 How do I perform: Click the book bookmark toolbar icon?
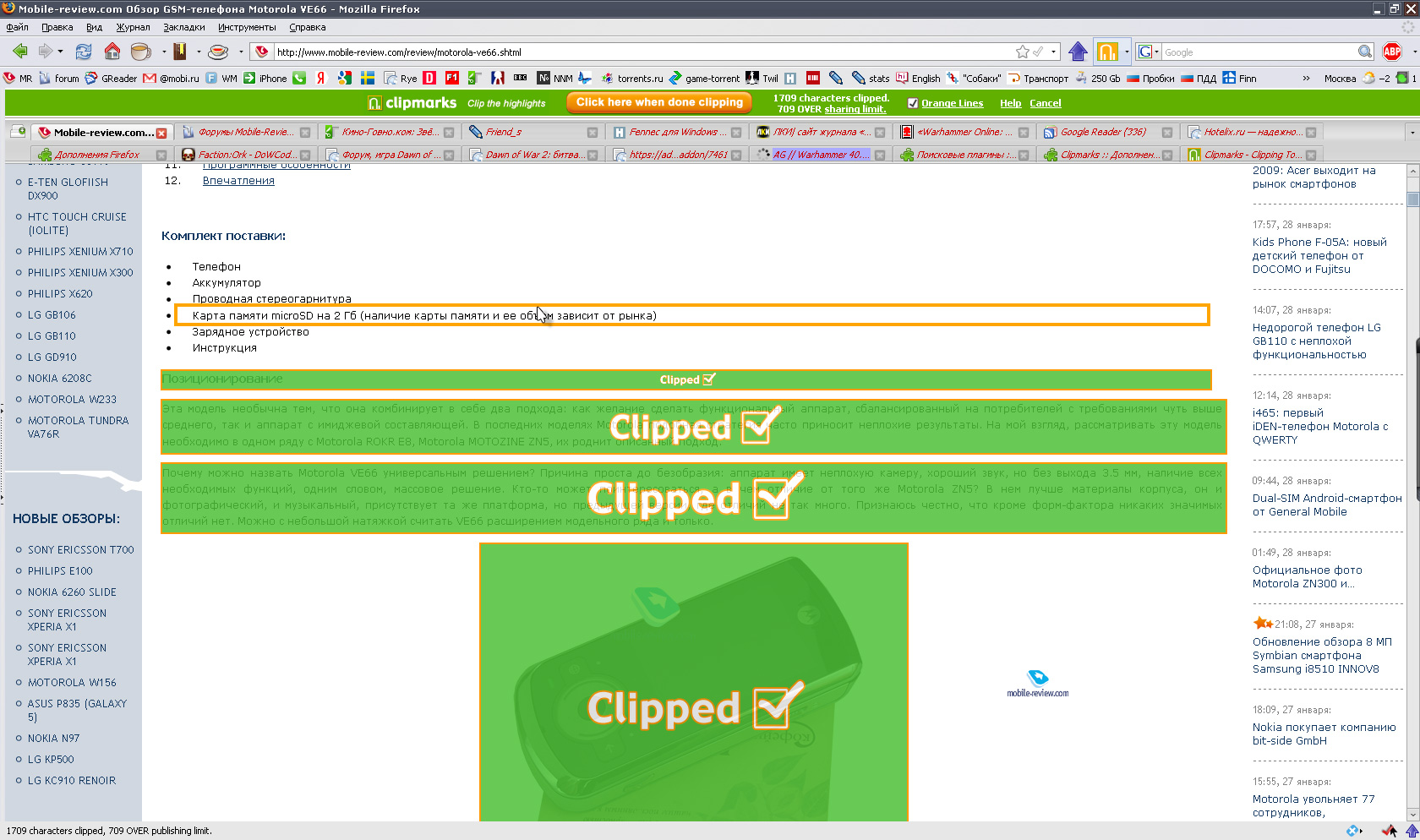(x=179, y=52)
